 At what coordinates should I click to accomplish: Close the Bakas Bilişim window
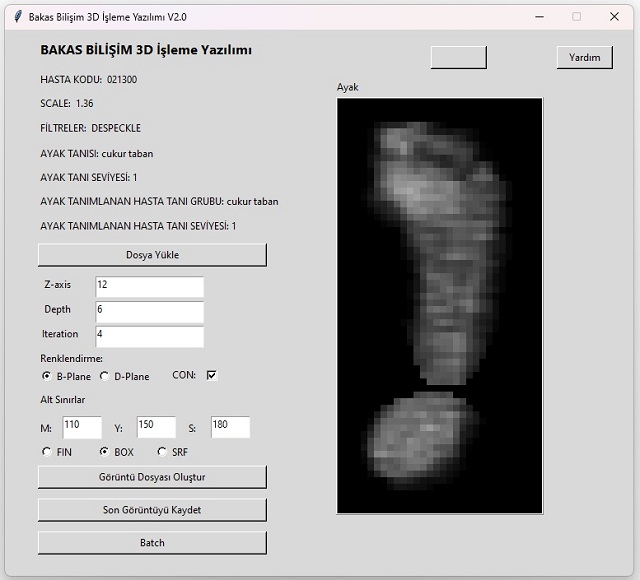pos(614,17)
